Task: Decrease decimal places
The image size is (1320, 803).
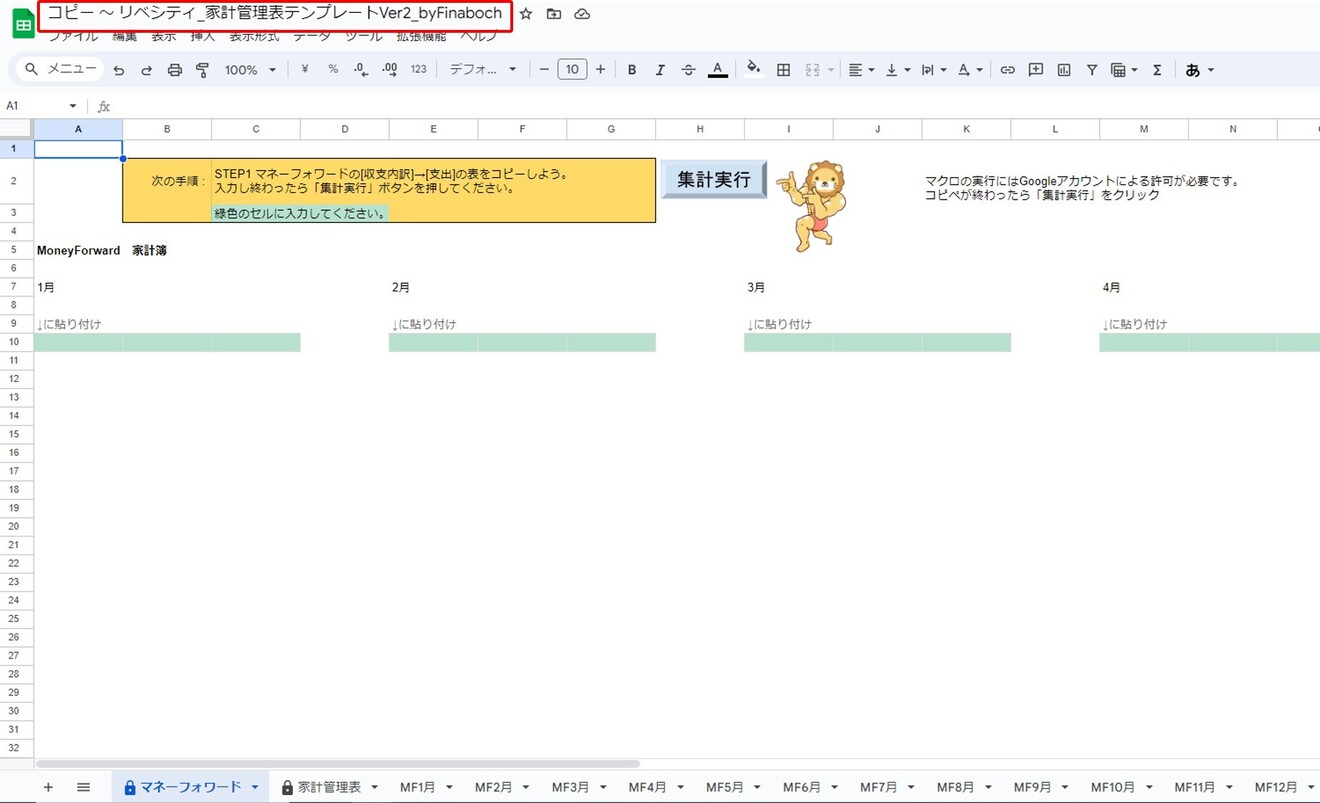Action: click(x=361, y=70)
